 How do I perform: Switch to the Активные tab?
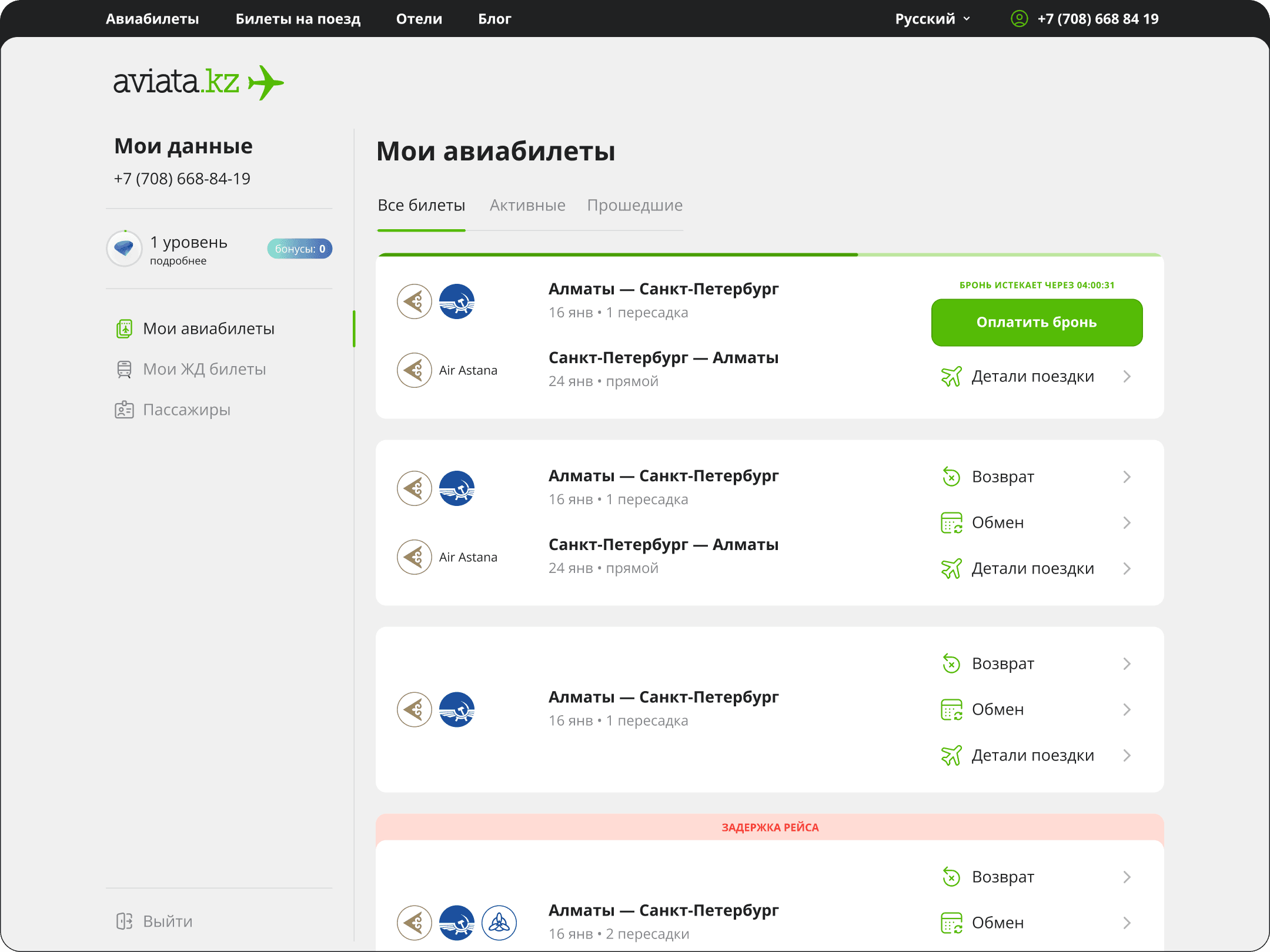point(527,205)
